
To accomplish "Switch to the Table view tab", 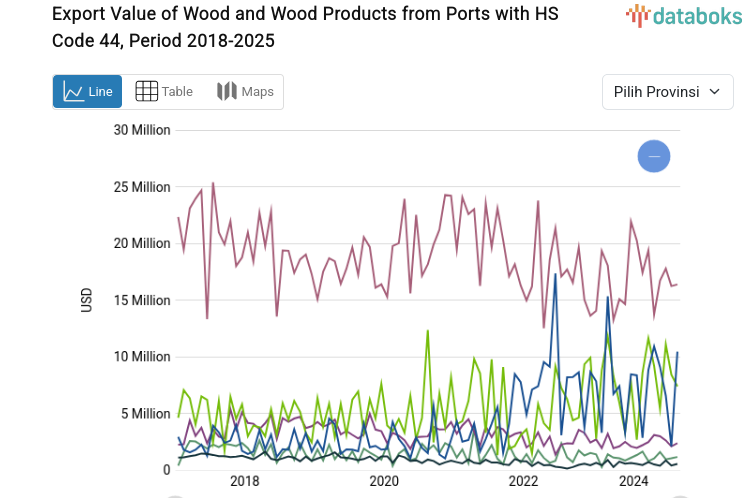I will 164,92.
